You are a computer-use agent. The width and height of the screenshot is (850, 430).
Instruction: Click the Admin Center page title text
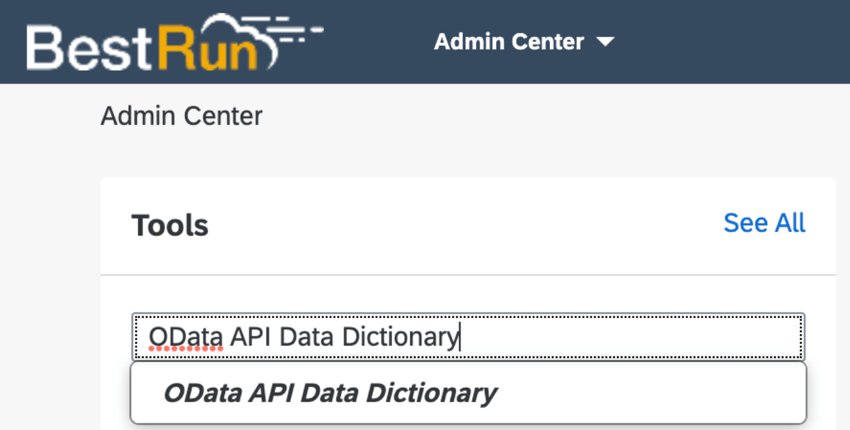pos(181,116)
